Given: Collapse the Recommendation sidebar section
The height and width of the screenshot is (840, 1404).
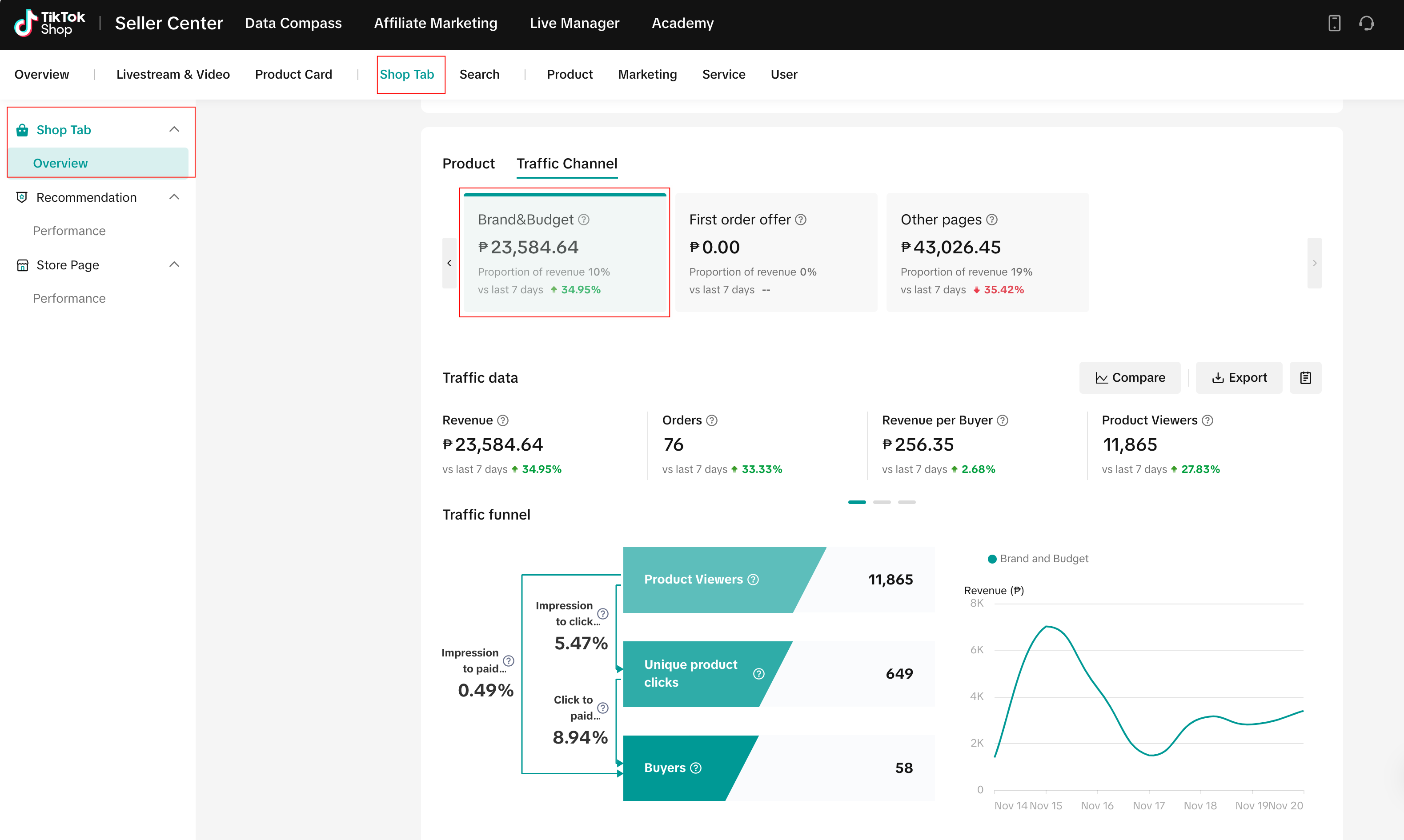Looking at the screenshot, I should 174,197.
